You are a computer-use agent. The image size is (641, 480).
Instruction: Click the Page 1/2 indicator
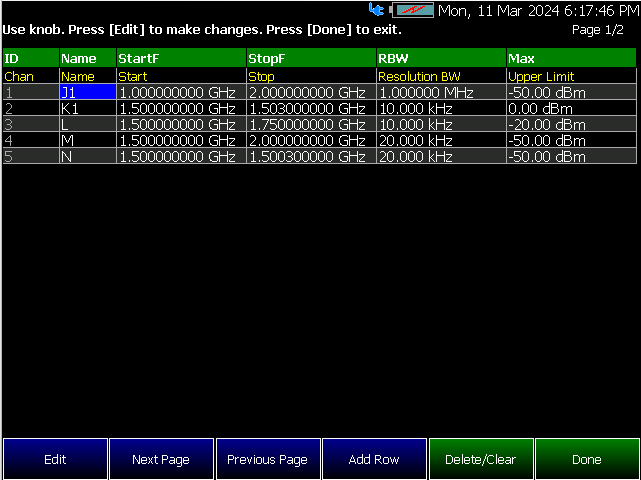pyautogui.click(x=598, y=30)
